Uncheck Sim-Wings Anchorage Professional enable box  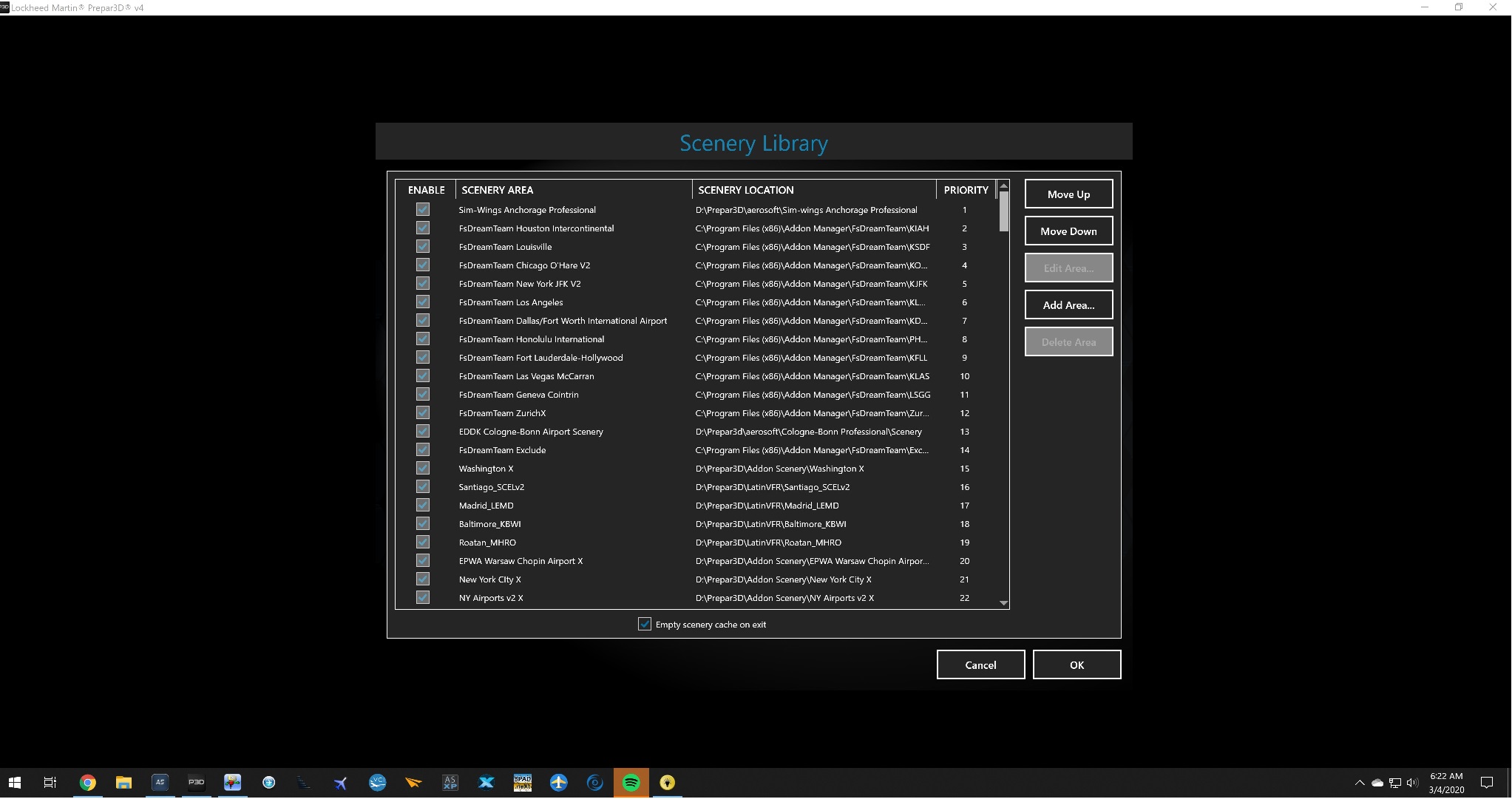(x=423, y=210)
